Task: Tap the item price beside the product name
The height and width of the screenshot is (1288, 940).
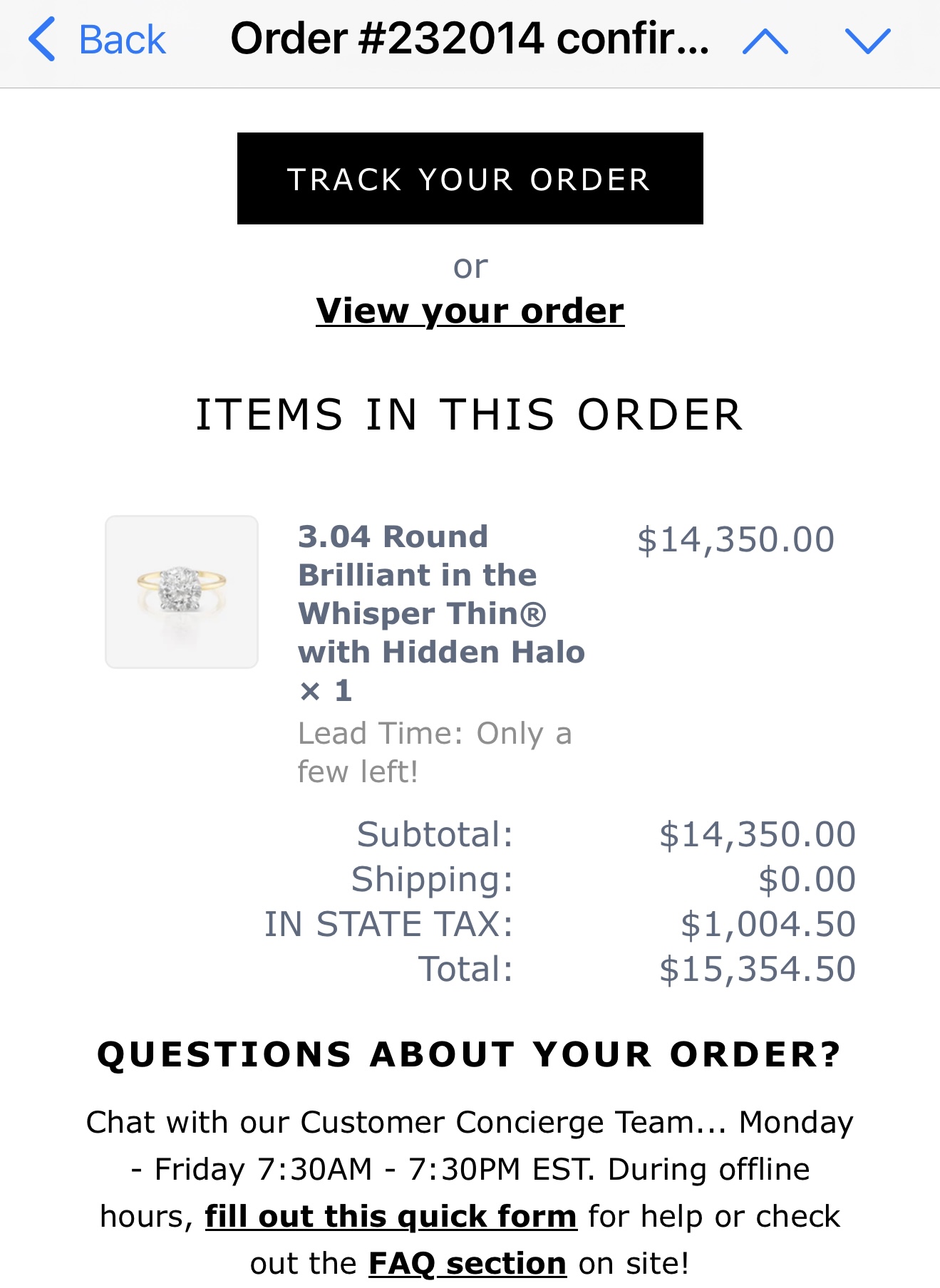Action: tap(735, 539)
